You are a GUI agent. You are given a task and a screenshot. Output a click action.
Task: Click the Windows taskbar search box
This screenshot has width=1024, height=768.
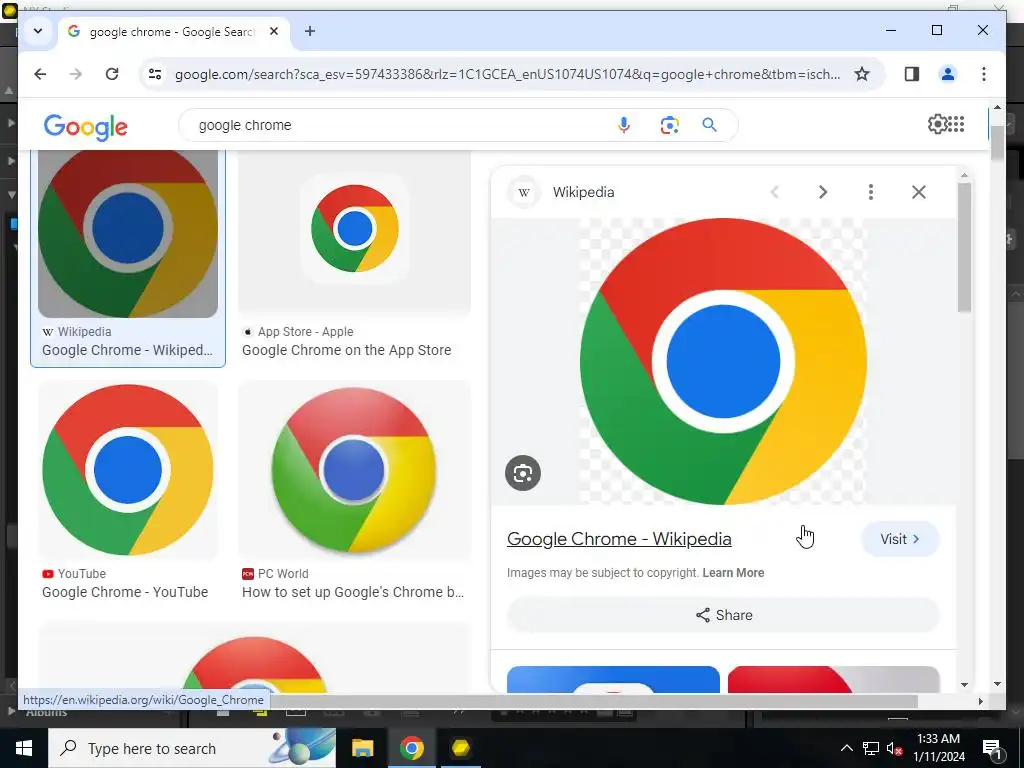point(192,748)
